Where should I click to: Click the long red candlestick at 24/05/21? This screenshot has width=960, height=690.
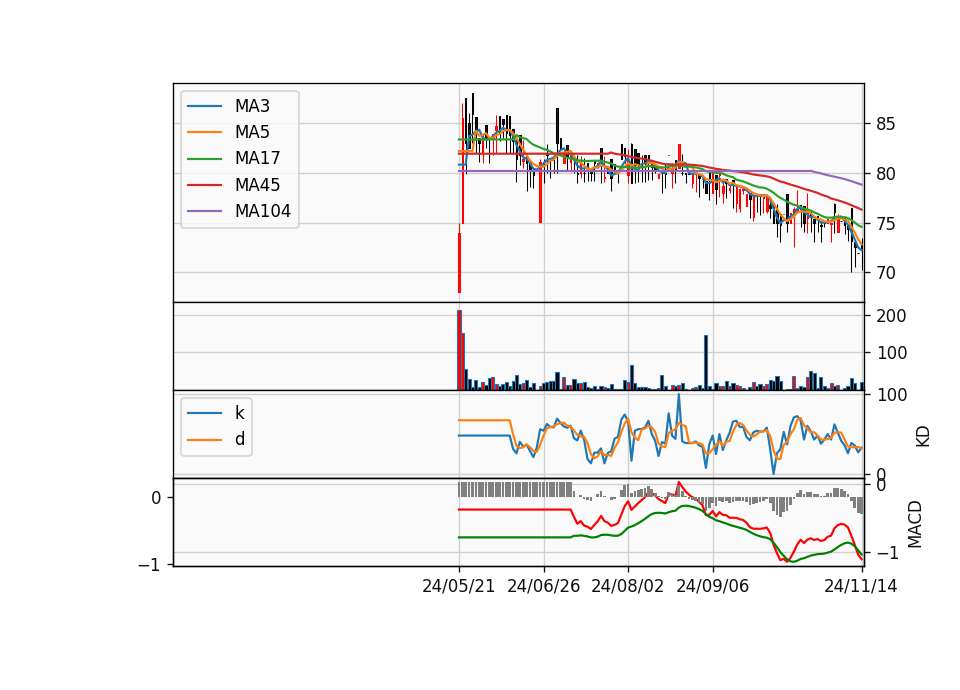(459, 259)
